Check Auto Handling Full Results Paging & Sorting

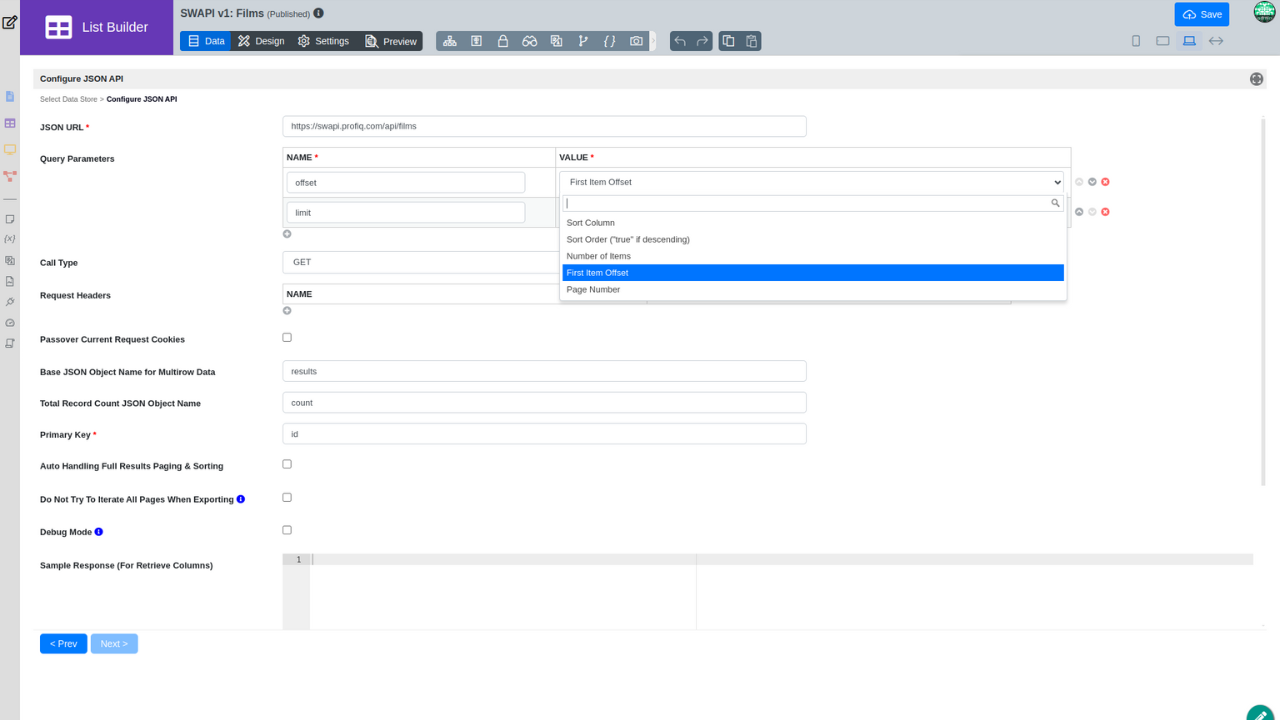coord(287,464)
